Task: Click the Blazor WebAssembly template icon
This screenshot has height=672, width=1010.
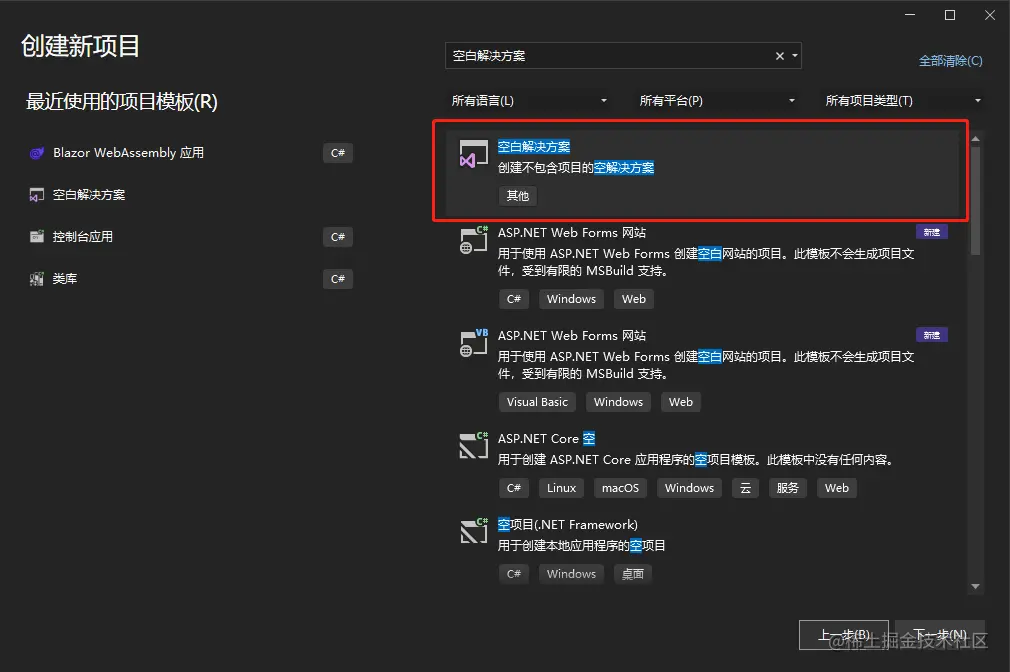Action: click(37, 153)
